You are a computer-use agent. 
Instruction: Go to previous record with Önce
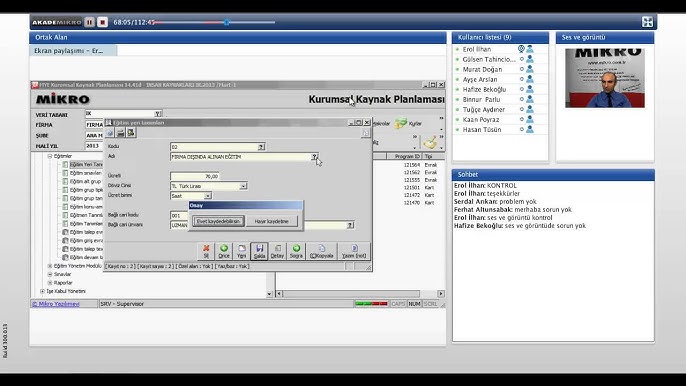(x=224, y=251)
